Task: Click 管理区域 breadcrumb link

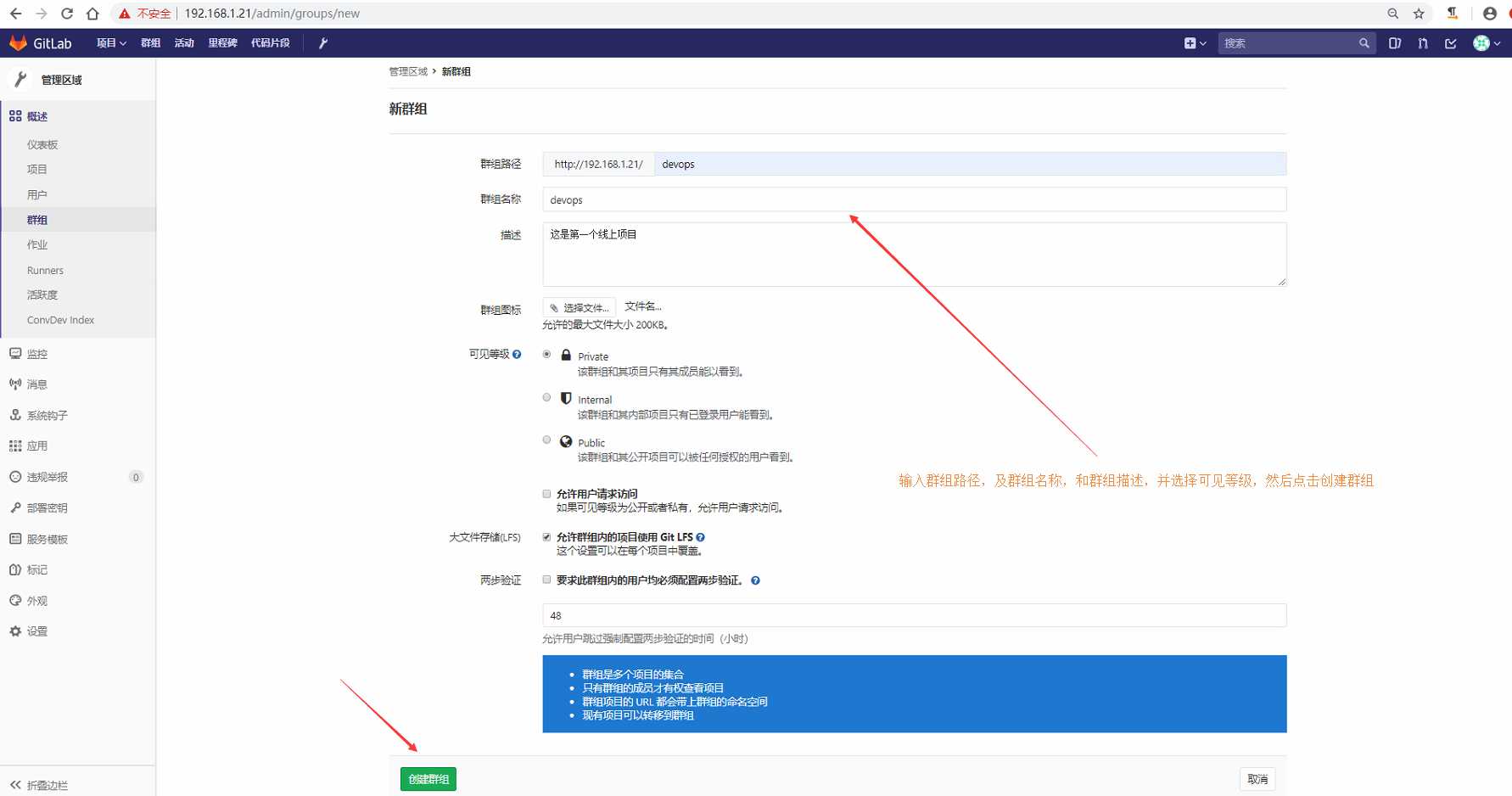Action: 408,71
